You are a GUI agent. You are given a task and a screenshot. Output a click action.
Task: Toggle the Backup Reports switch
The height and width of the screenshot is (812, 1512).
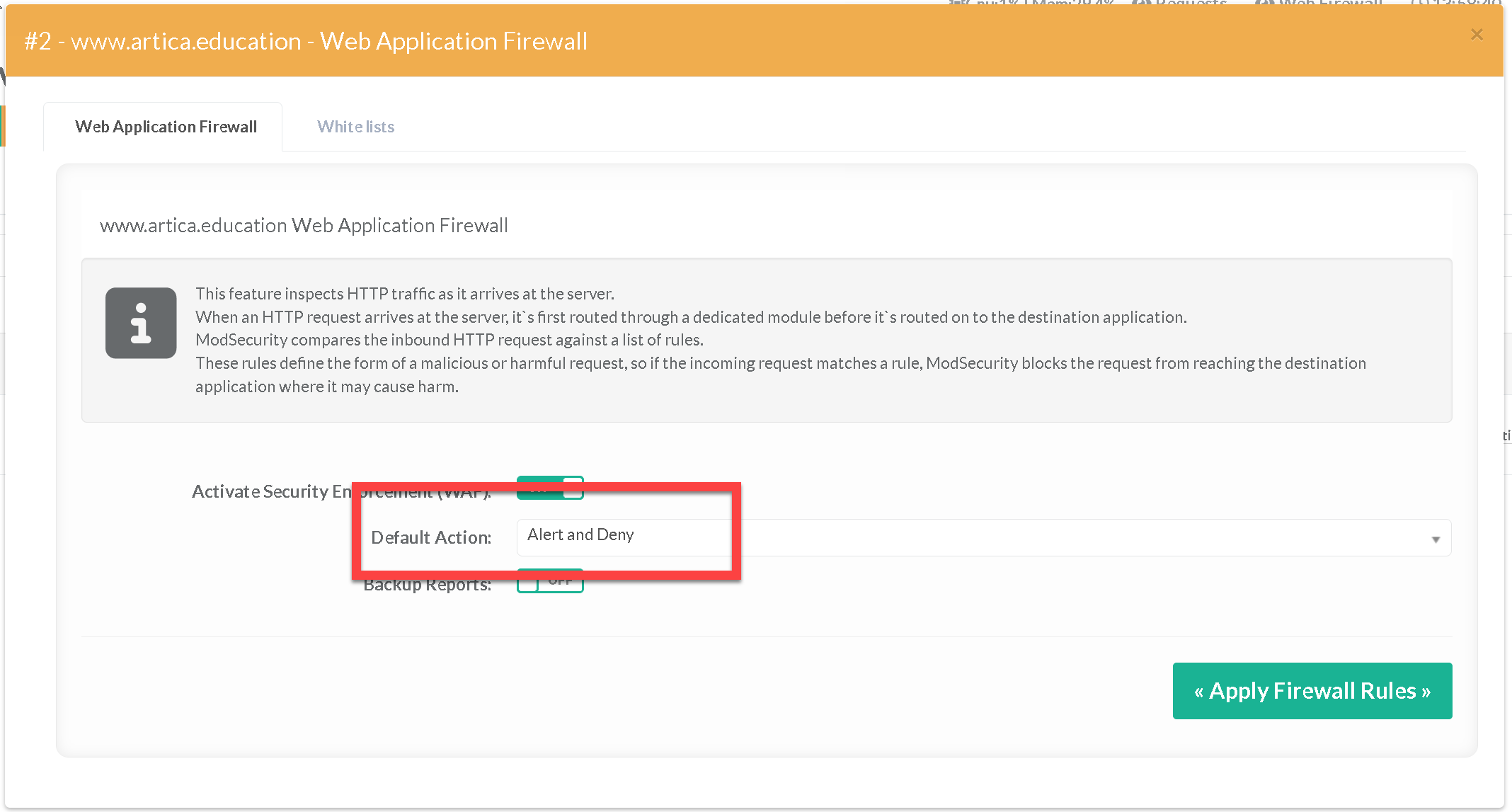click(x=550, y=582)
